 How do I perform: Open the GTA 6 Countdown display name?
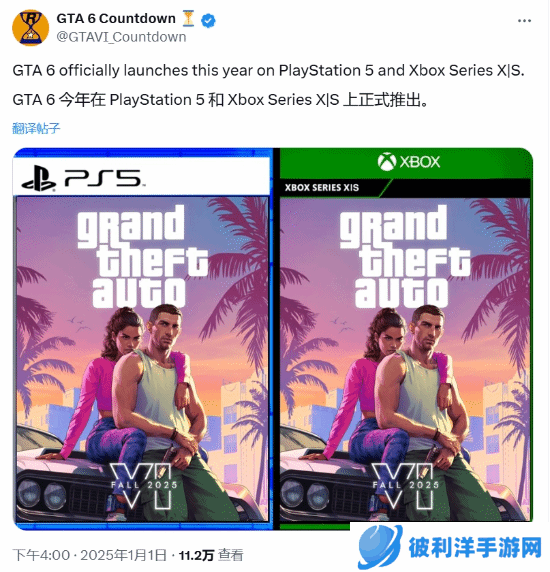pyautogui.click(x=116, y=19)
